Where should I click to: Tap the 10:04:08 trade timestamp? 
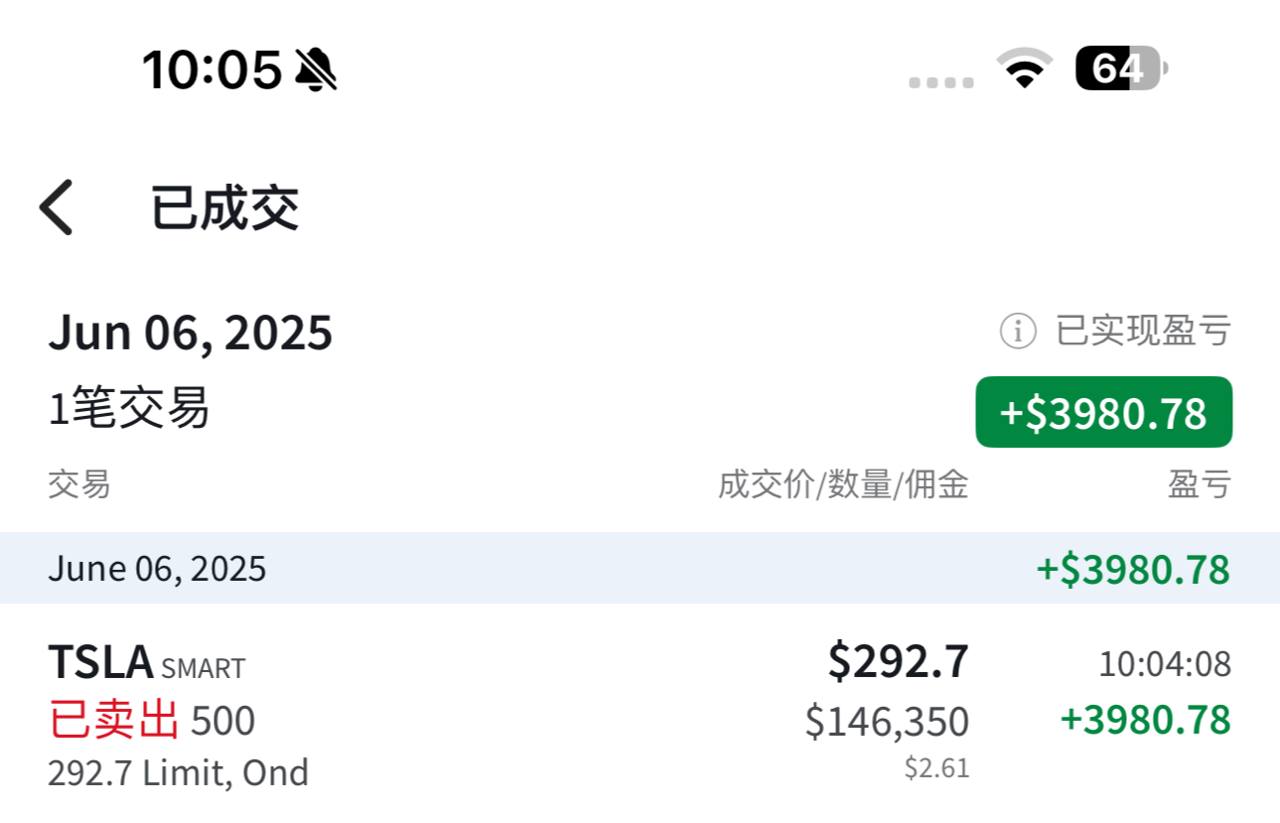1165,663
